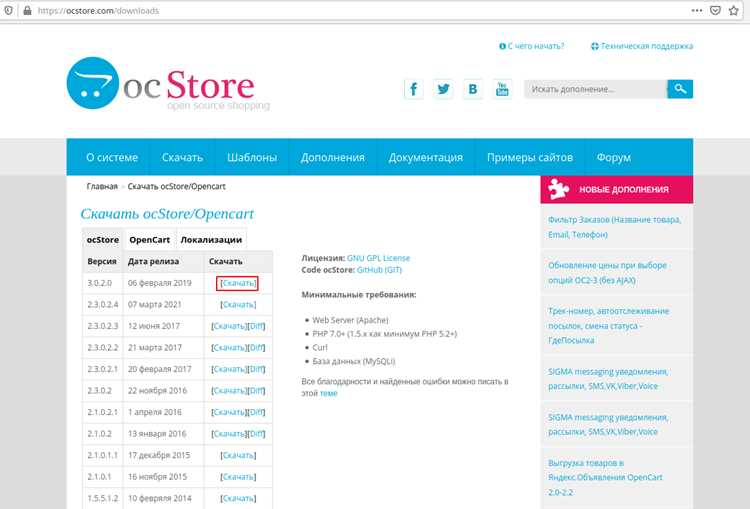Open first 'SIGMA messaging уведомления' add-on link
The width and height of the screenshot is (750, 509).
[608, 379]
